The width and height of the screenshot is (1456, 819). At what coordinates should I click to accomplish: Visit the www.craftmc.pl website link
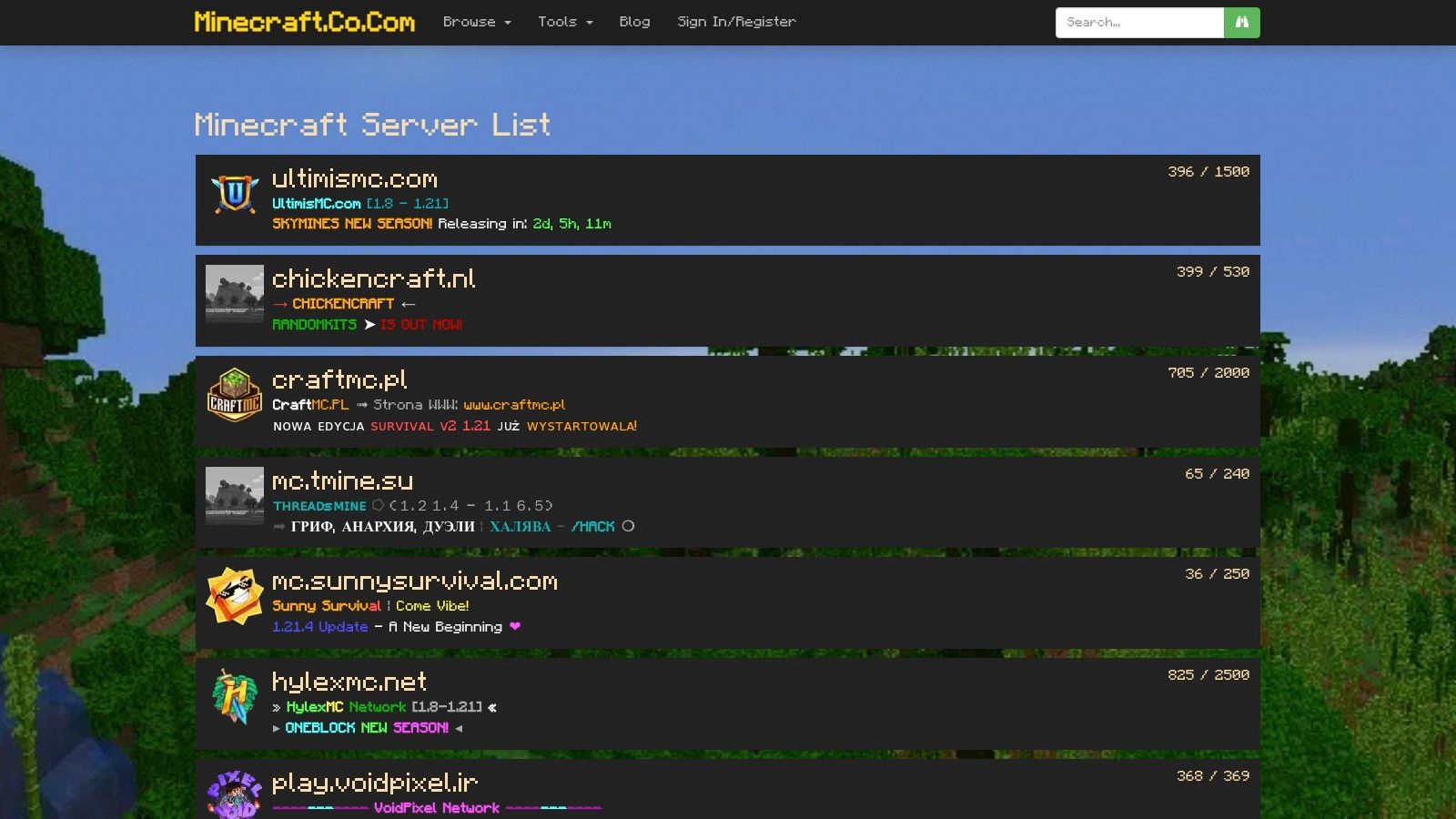[514, 405]
